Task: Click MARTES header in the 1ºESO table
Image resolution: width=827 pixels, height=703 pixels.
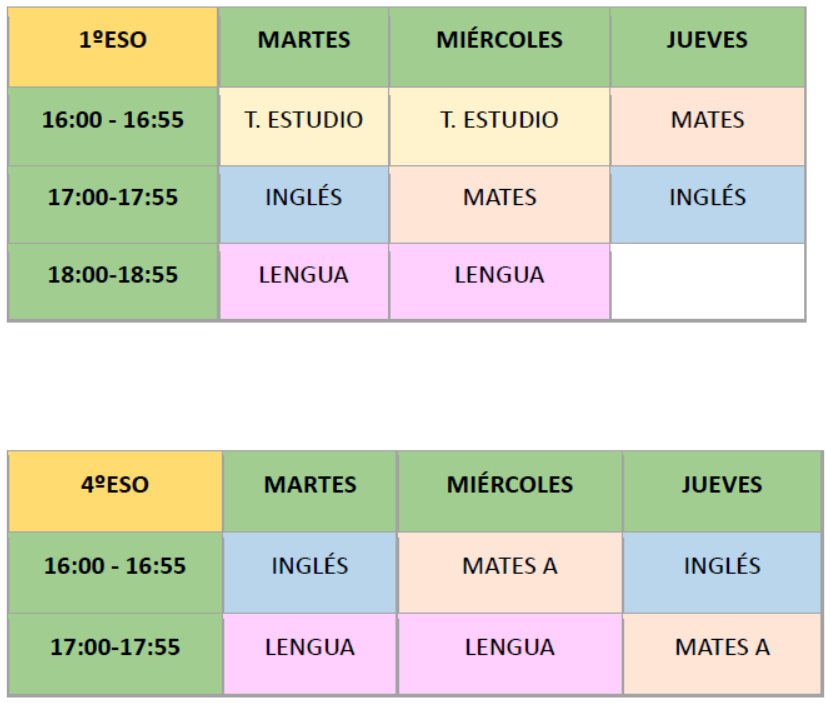Action: (304, 41)
